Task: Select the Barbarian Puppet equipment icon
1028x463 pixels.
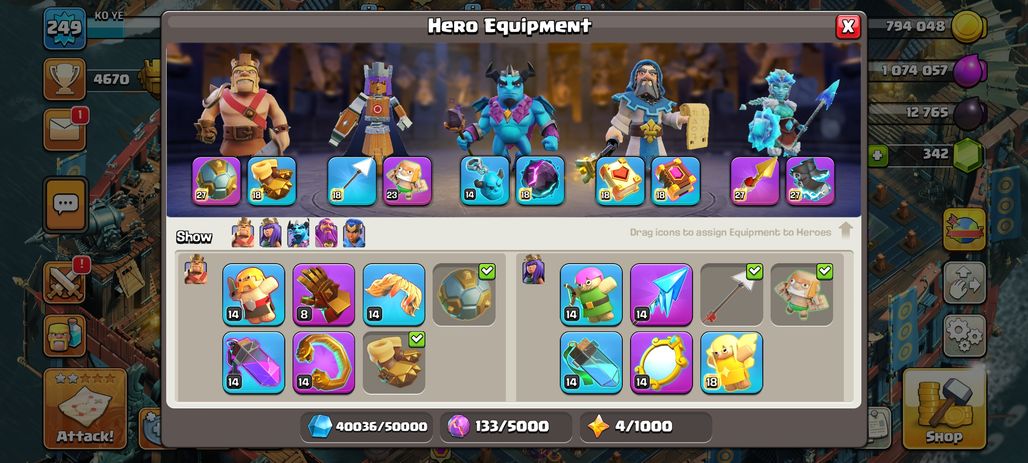Action: tap(253, 294)
